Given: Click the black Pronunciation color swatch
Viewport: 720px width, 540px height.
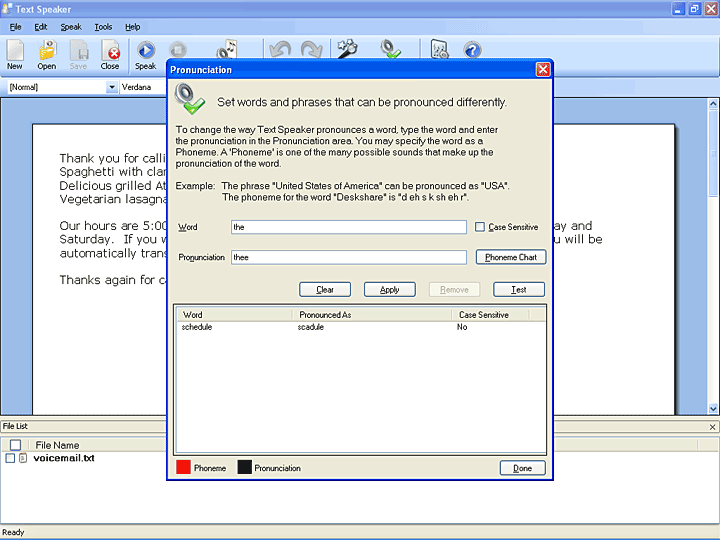Looking at the screenshot, I should (x=245, y=467).
